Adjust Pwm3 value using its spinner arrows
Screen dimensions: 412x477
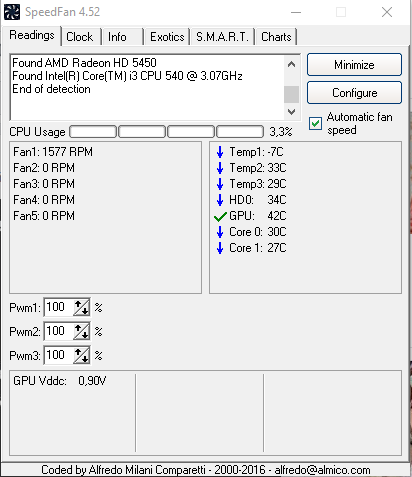pyautogui.click(x=82, y=355)
